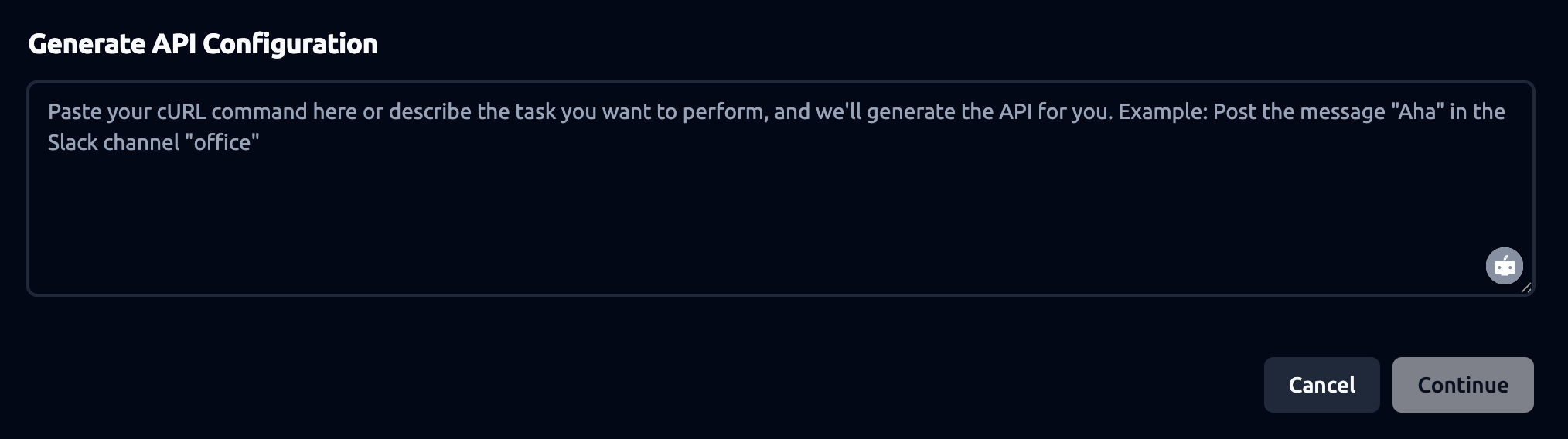
Task: Click the Generate API Configuration heading
Action: click(x=203, y=44)
